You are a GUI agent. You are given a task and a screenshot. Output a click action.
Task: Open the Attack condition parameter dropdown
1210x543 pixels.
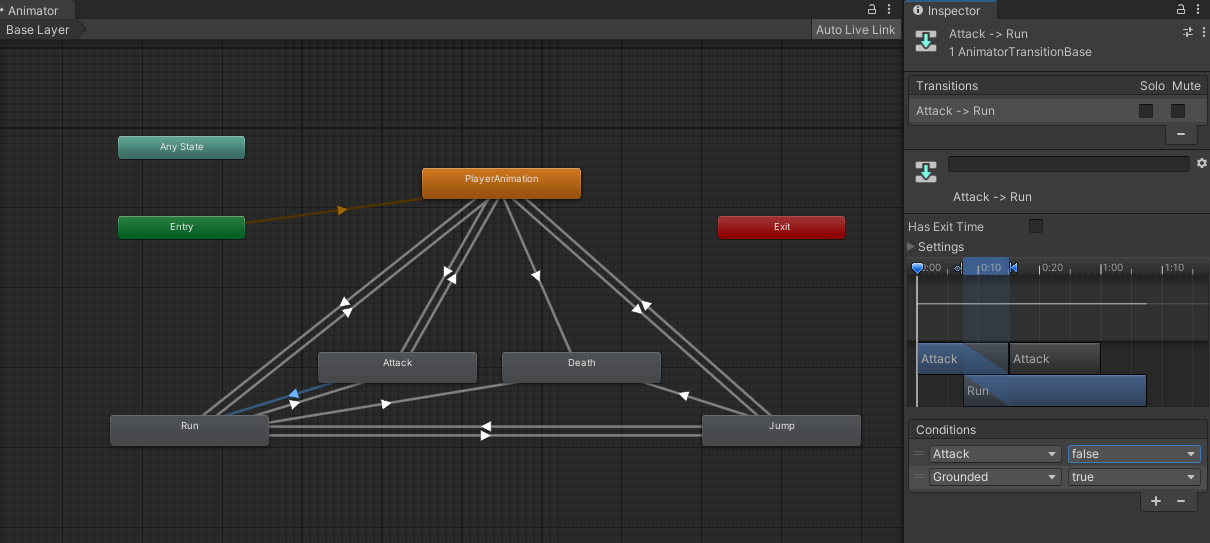click(x=994, y=454)
